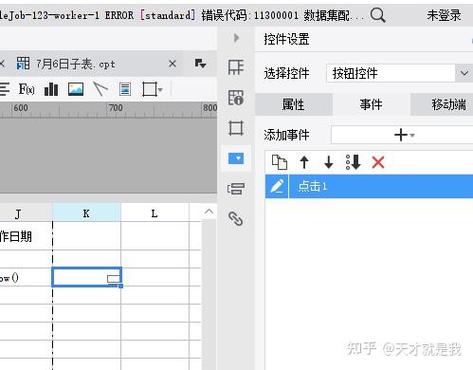Click the insert slope line icon

[100, 89]
